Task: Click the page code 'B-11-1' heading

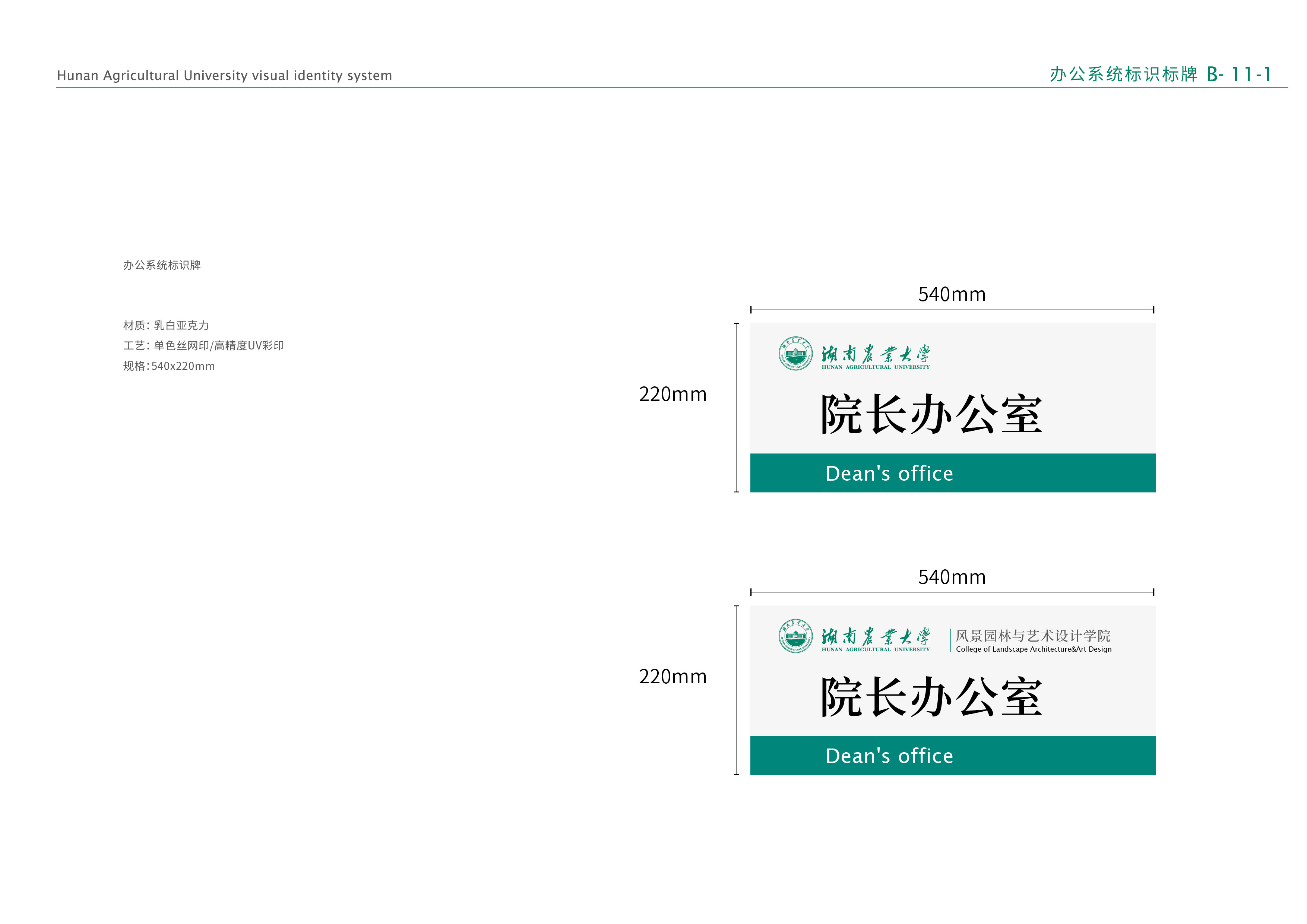Action: coord(1238,75)
